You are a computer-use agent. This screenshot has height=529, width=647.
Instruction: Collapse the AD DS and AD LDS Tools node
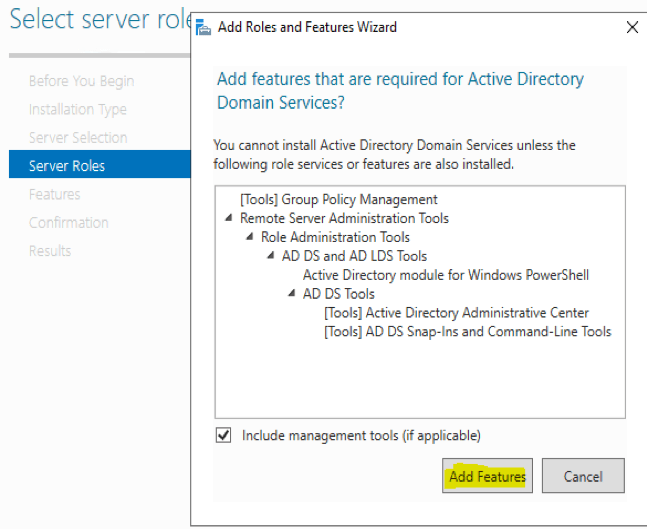click(x=271, y=256)
